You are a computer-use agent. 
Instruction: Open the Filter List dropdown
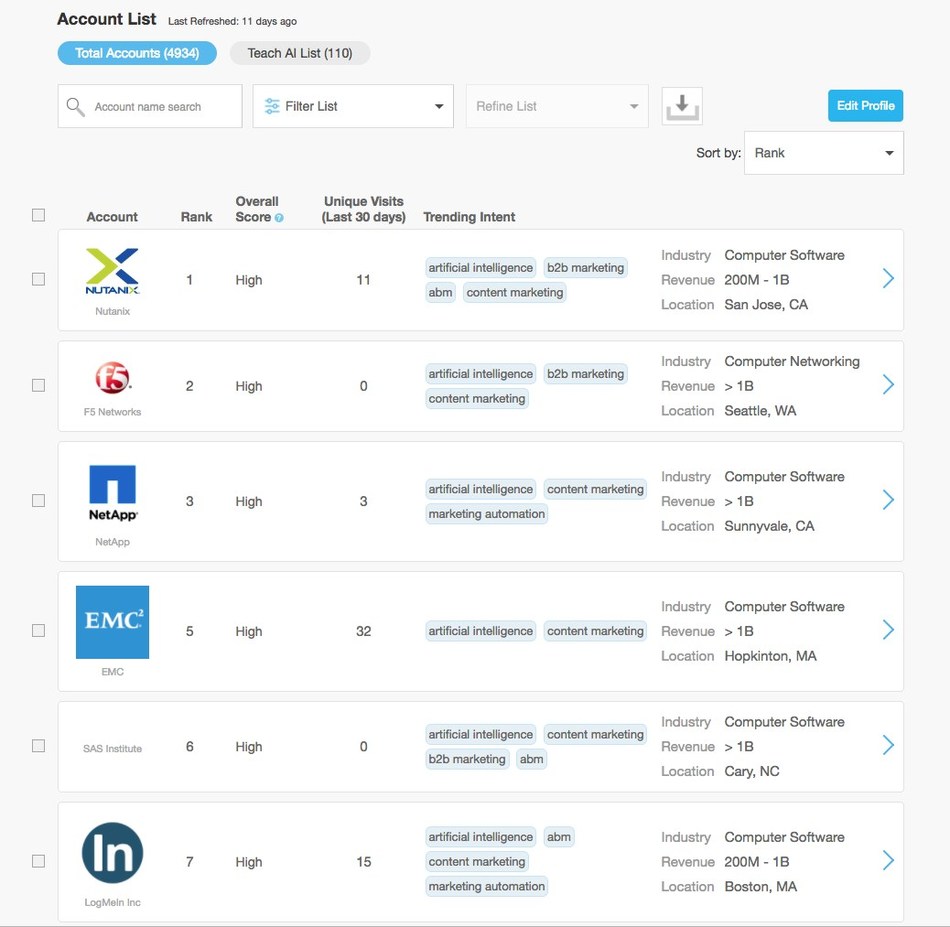click(x=352, y=105)
